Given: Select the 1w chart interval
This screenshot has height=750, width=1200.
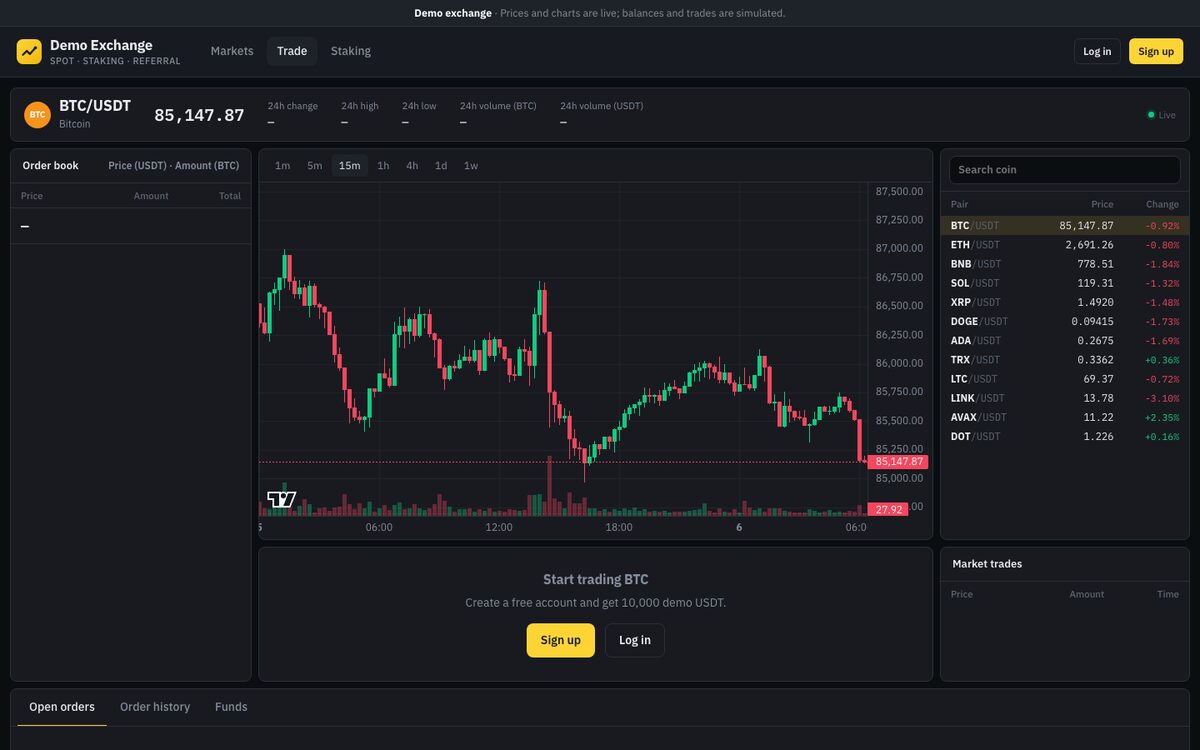Looking at the screenshot, I should tap(471, 166).
